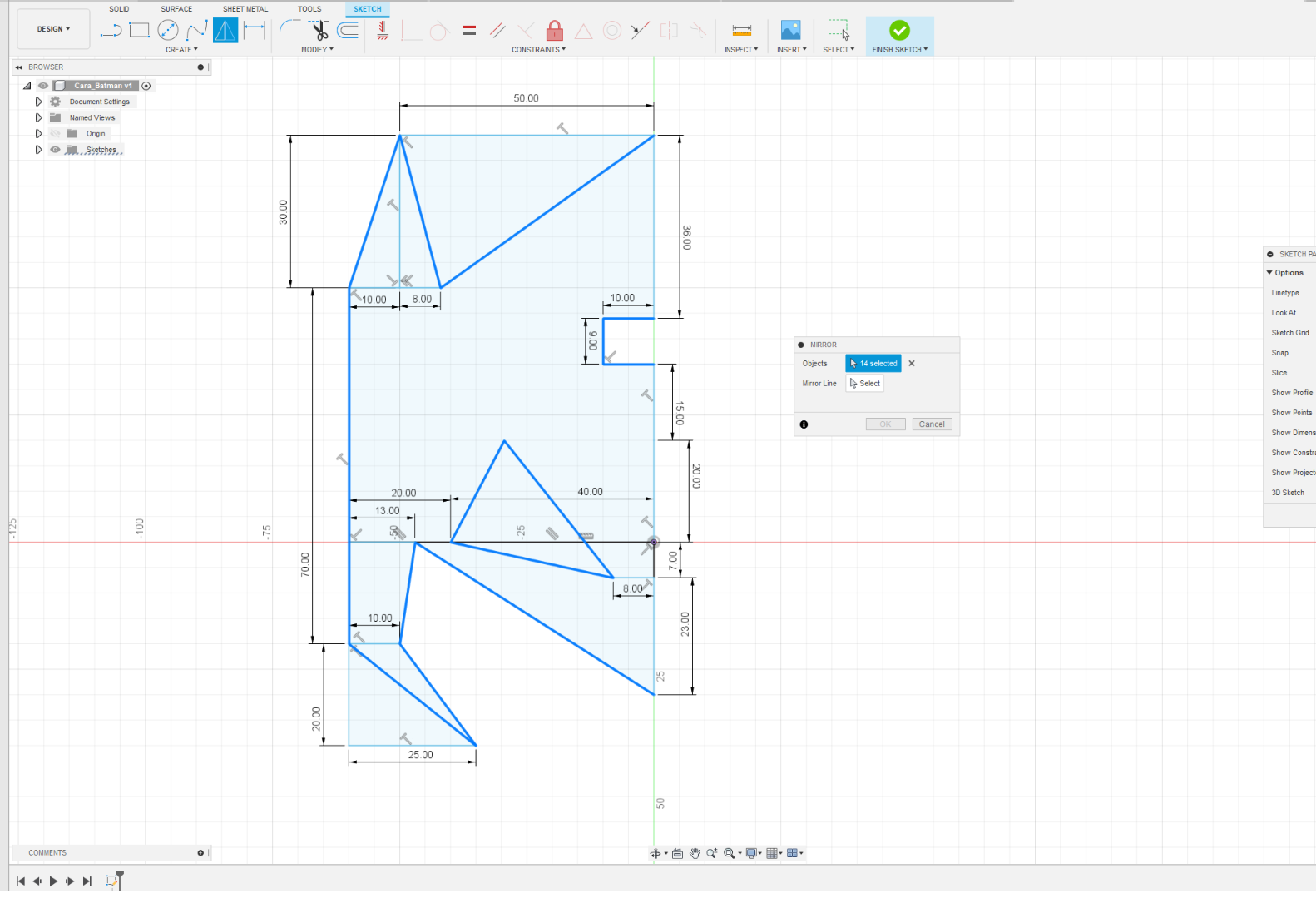1316x898 pixels.
Task: Clear the Objects selection with X
Action: coord(912,364)
